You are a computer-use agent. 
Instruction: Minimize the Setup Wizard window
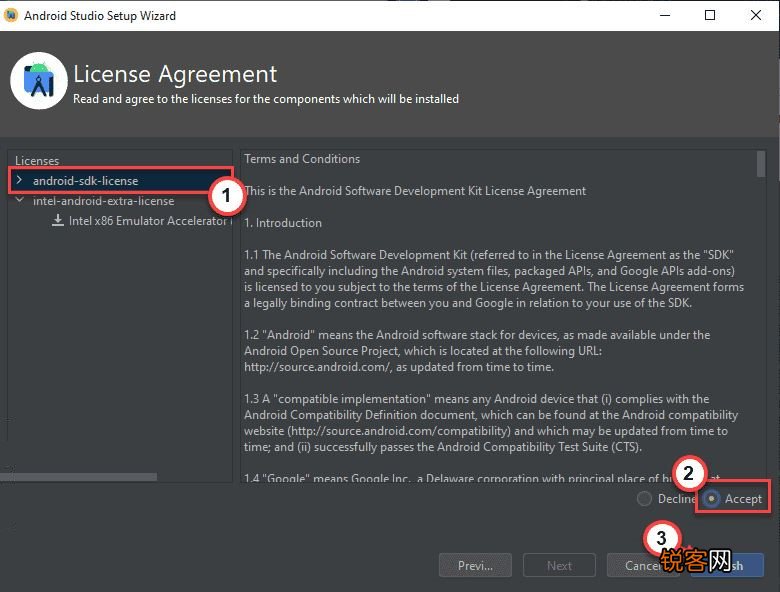pos(665,15)
